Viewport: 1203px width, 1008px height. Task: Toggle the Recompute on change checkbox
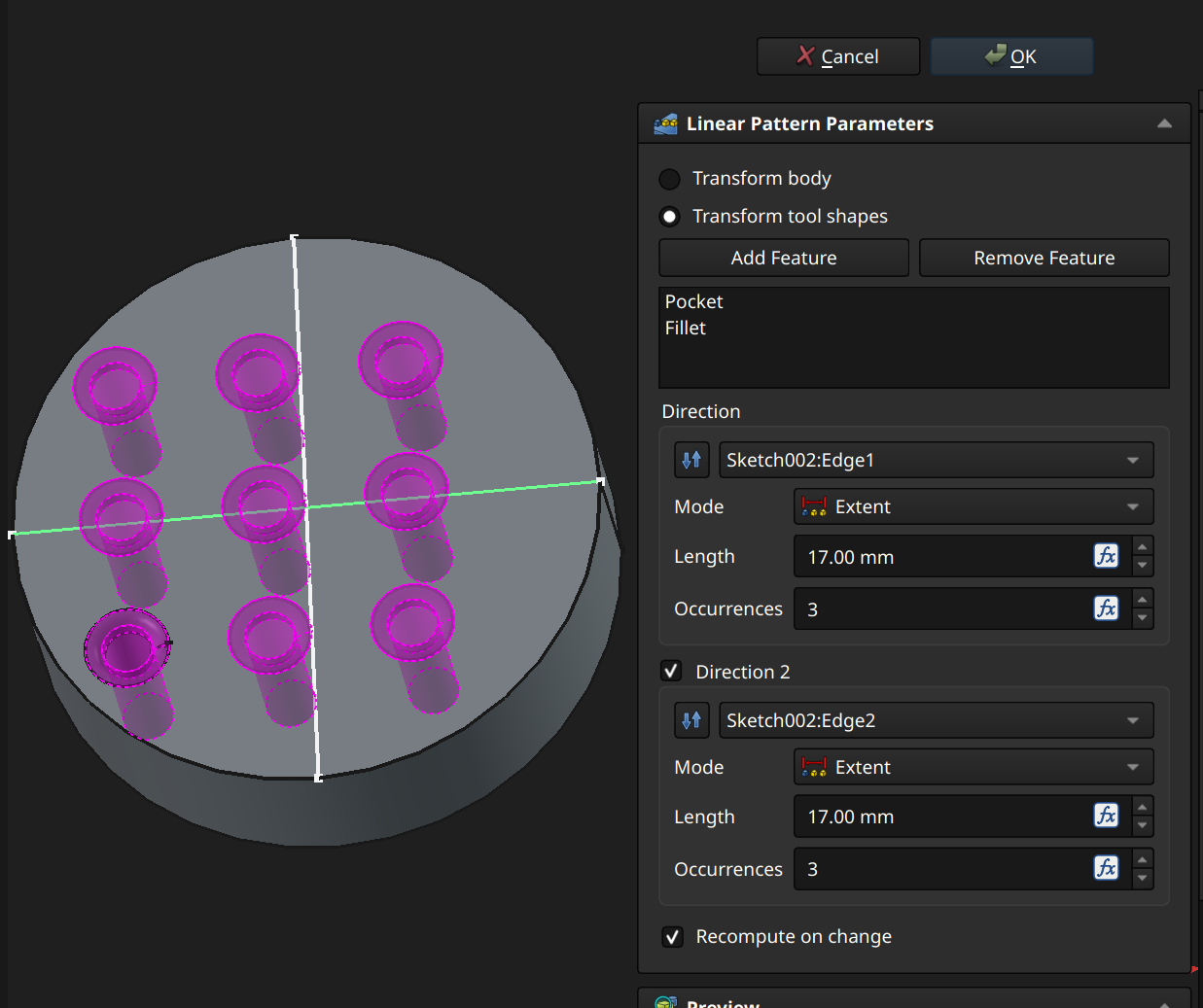coord(672,937)
